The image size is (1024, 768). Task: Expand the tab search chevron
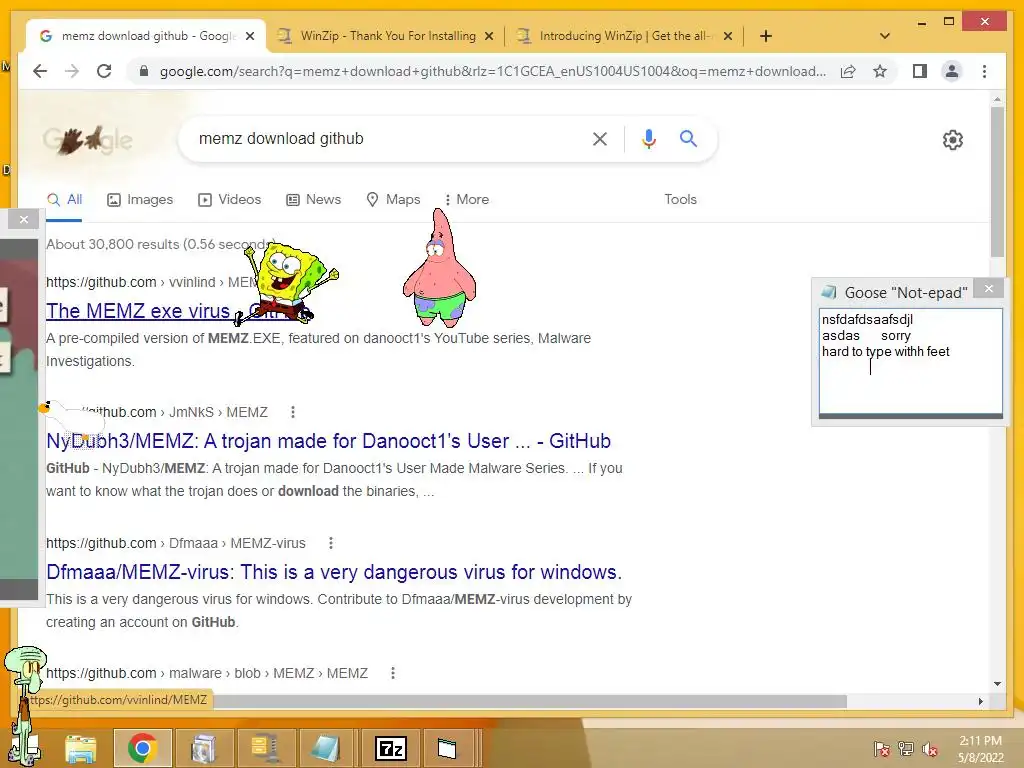[885, 36]
